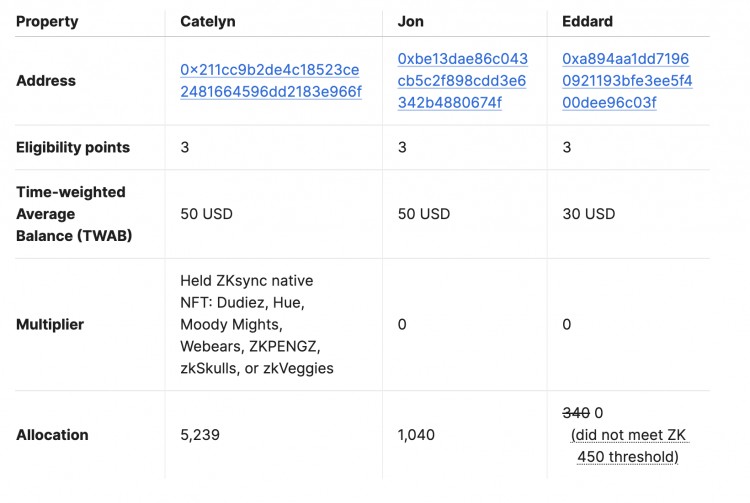The height and width of the screenshot is (503, 750).
Task: Select the Multiplier row label
Action: [50, 324]
